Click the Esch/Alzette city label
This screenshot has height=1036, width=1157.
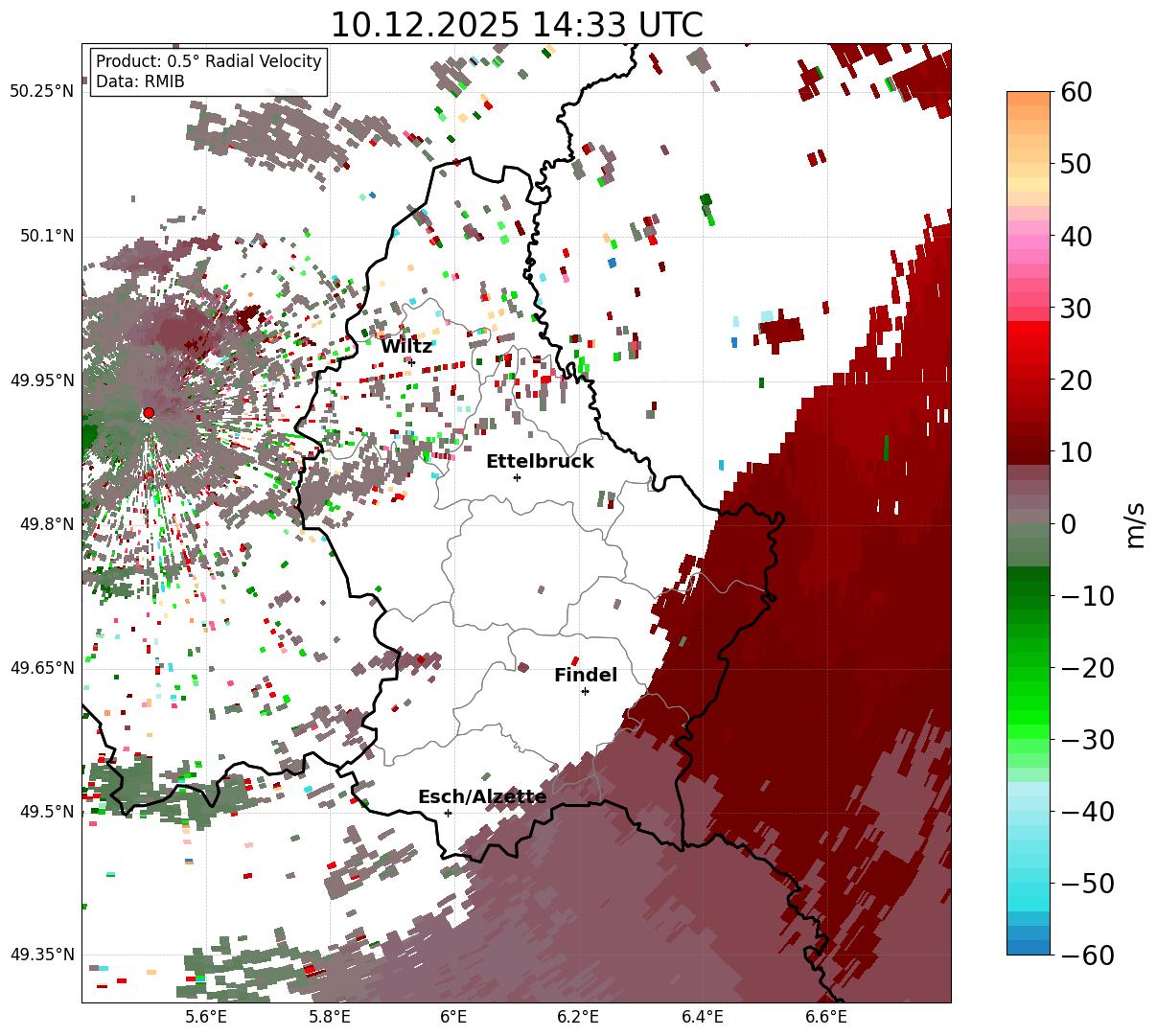click(482, 796)
